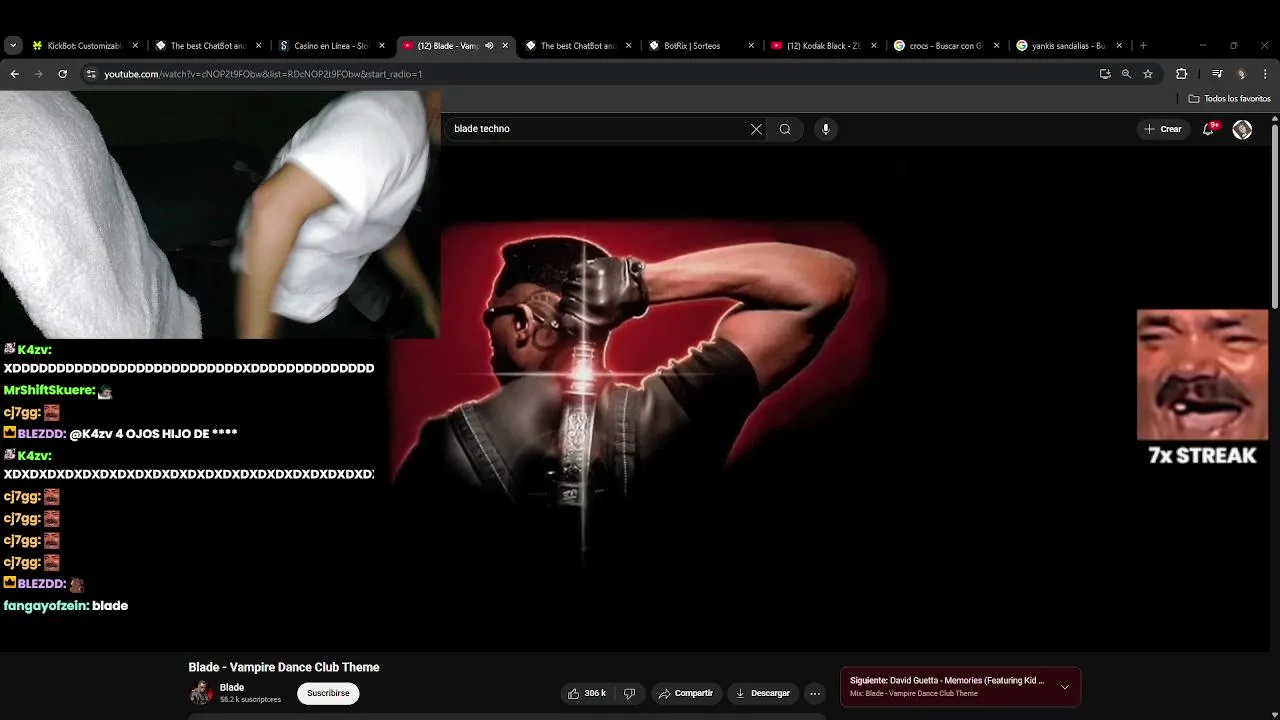The image size is (1280, 720).
Task: Click the browser forward arrow
Action: click(x=38, y=74)
